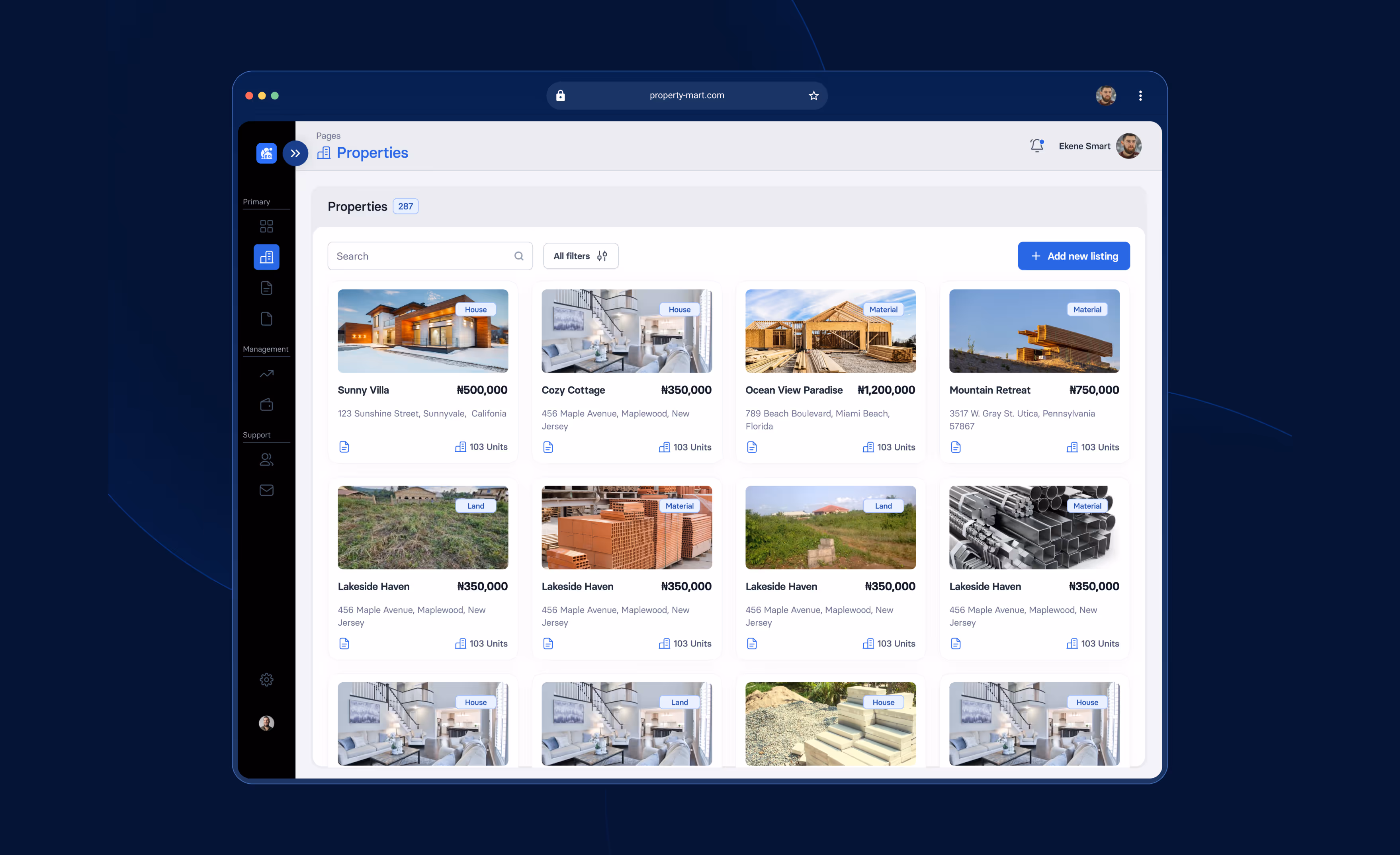Open the settings gear icon in sidebar

[266, 679]
